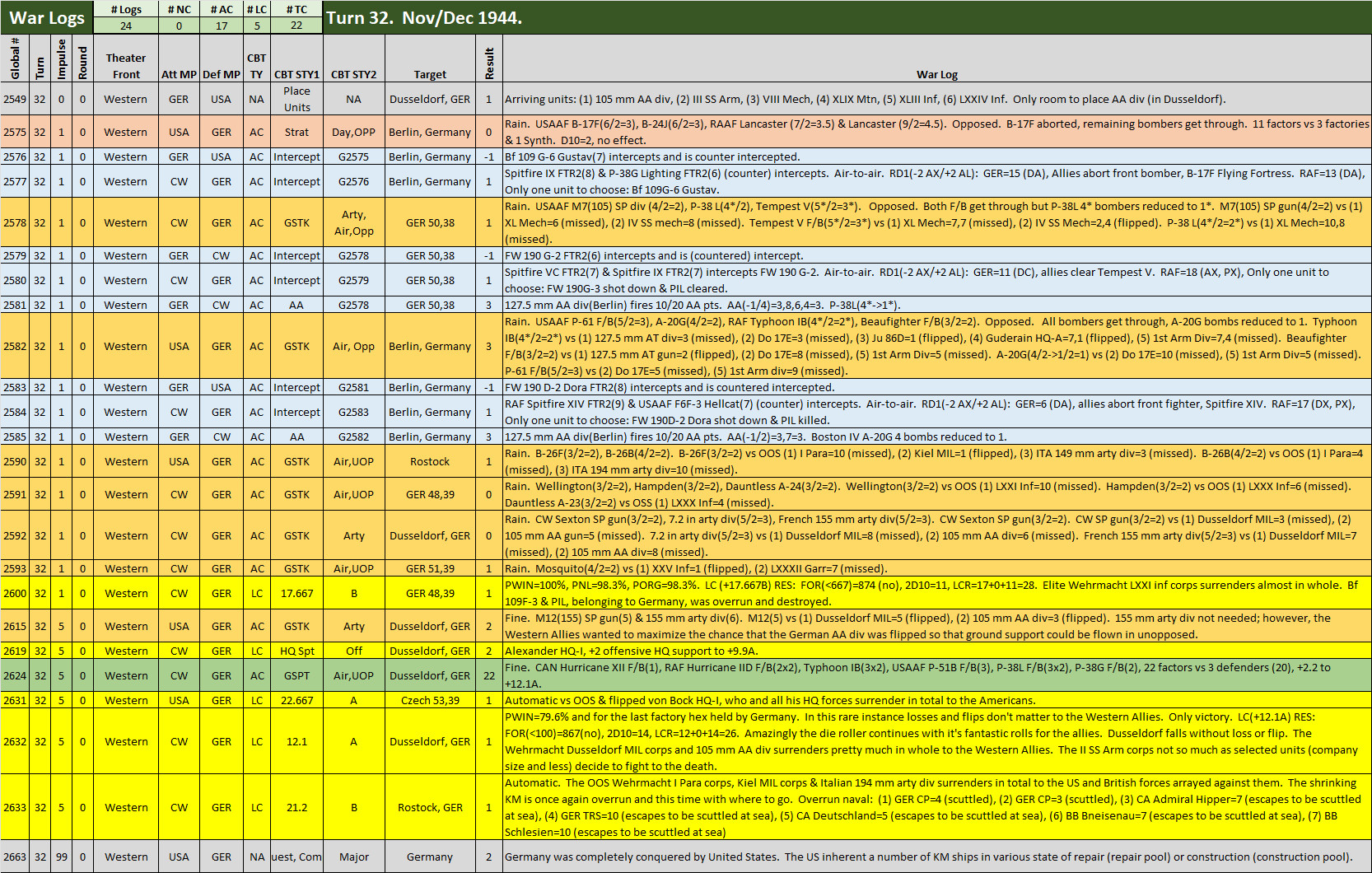
Task: Click the "GSPT" cell in row 2624
Action: [296, 675]
